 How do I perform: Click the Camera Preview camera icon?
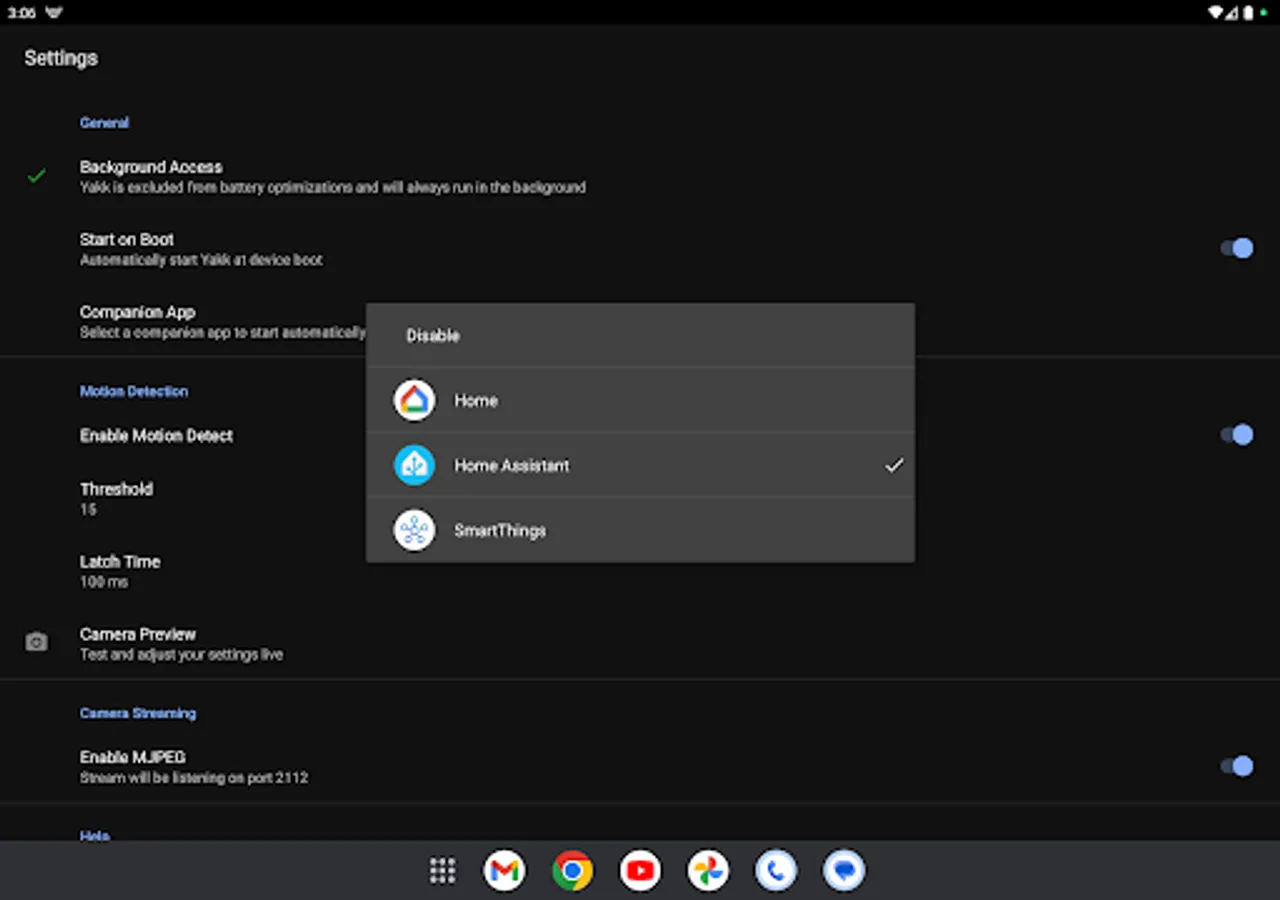point(36,642)
